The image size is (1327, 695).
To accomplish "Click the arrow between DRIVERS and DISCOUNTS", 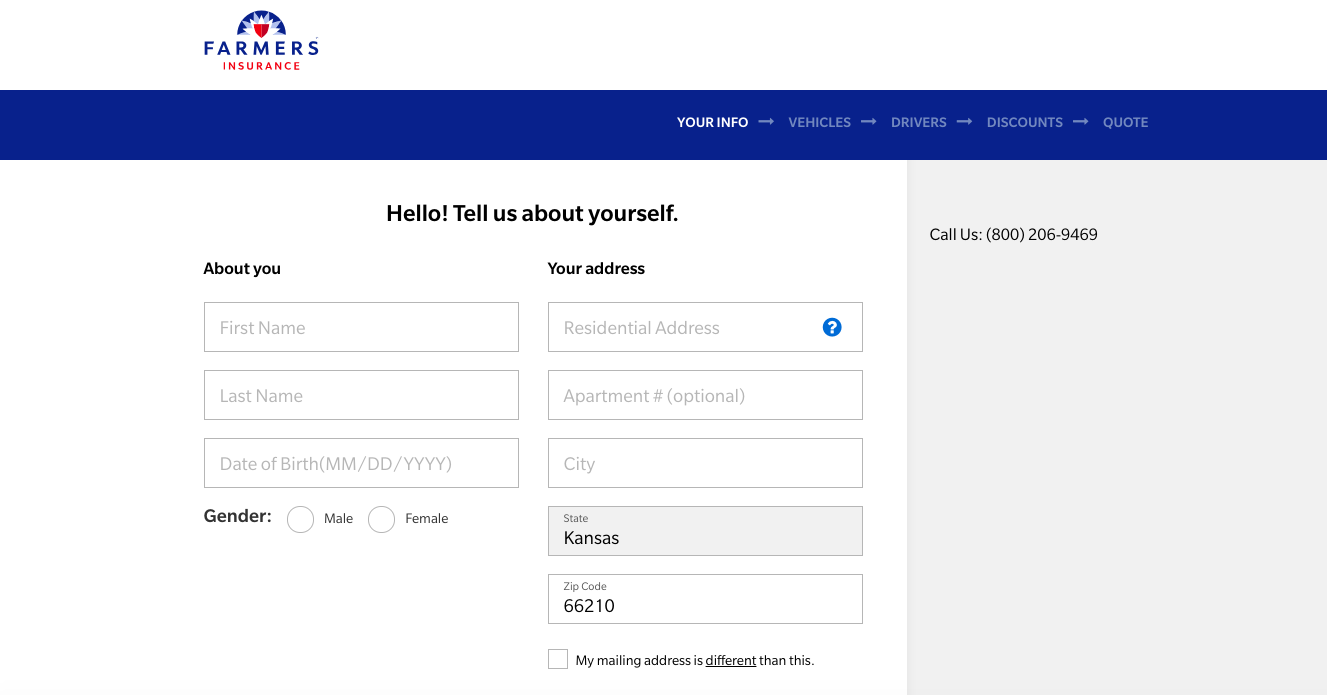I will (964, 121).
